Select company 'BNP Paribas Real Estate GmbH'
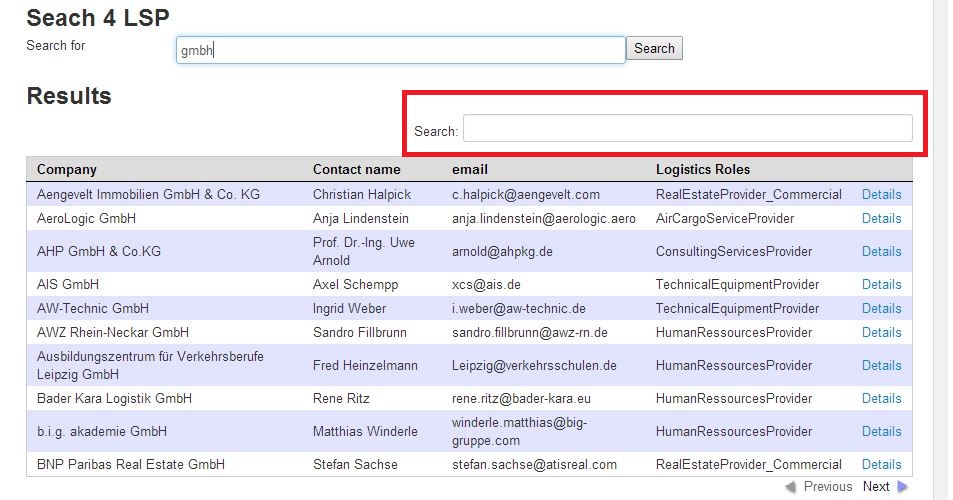Image resolution: width=953 pixels, height=500 pixels. coord(131,464)
